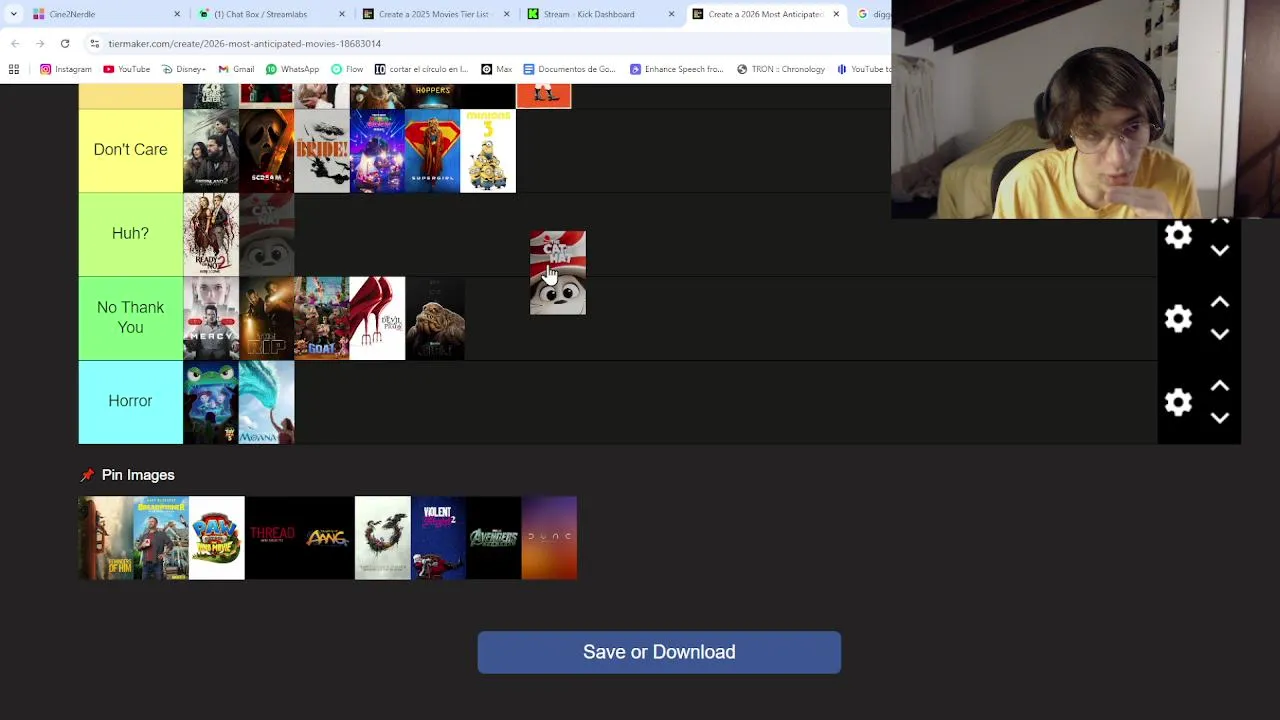Close the Kick Dashboard tab
This screenshot has width=1280, height=720.
[671, 14]
